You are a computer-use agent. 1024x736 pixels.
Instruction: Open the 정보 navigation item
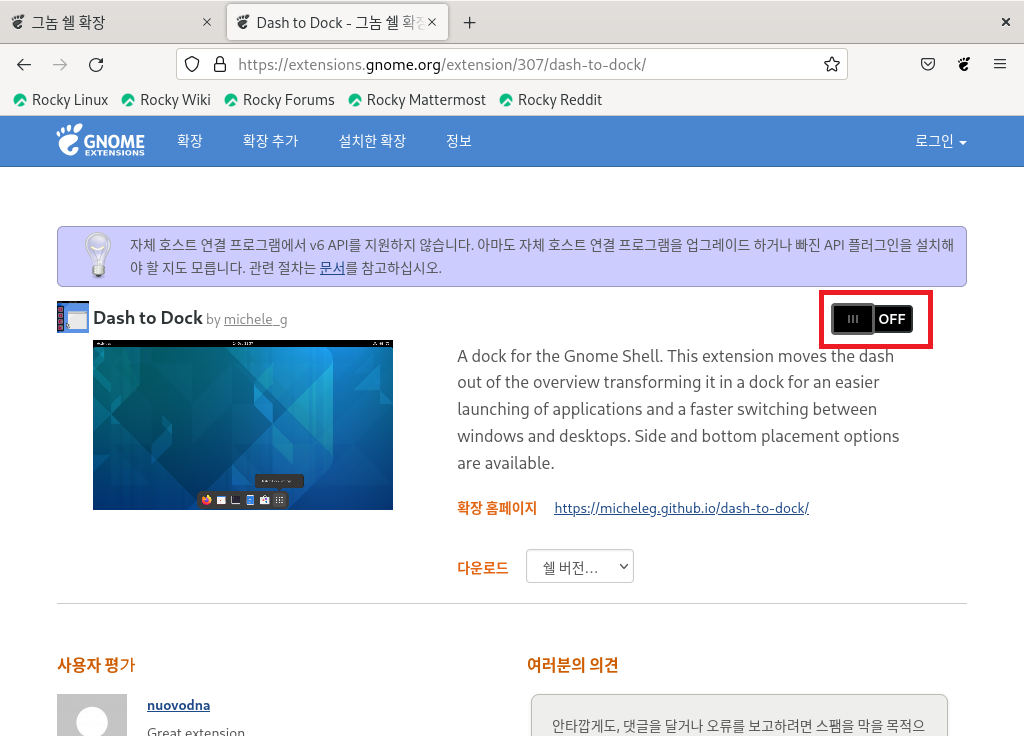459,141
